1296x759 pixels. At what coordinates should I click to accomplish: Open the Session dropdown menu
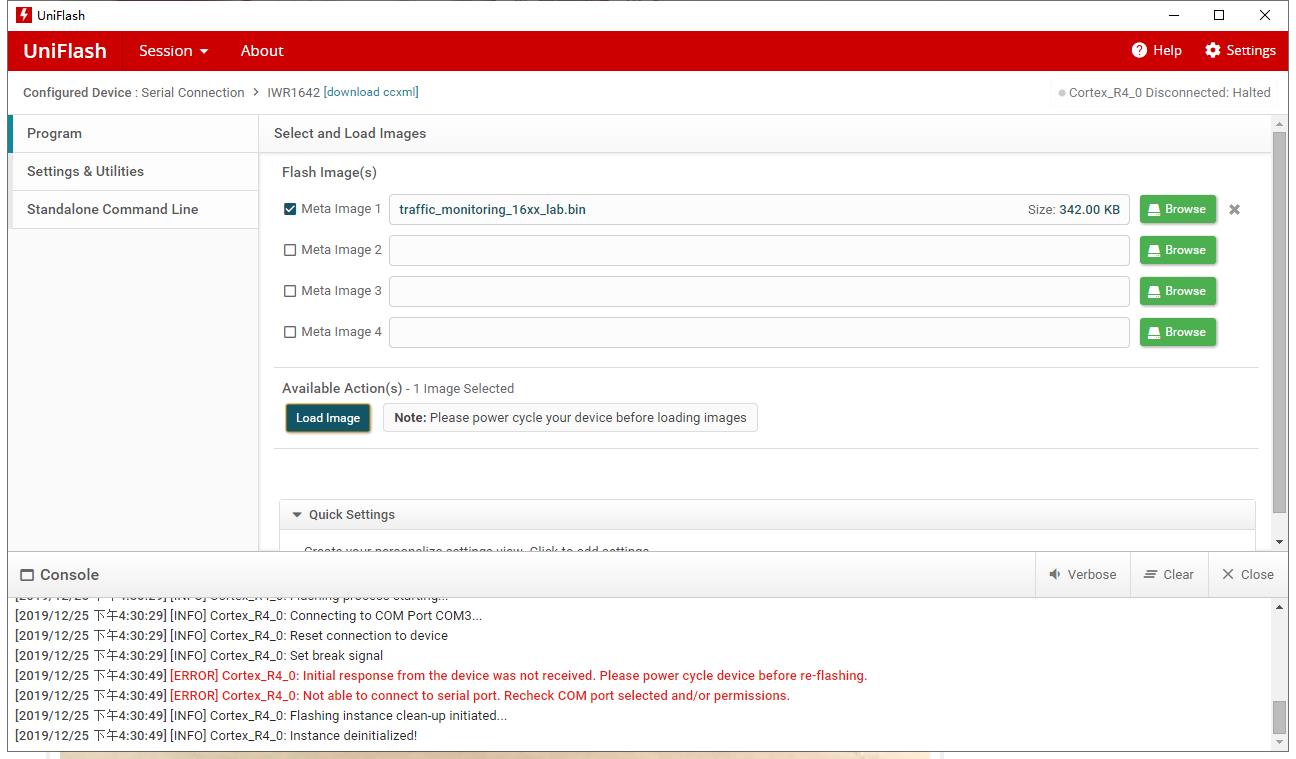click(x=174, y=51)
